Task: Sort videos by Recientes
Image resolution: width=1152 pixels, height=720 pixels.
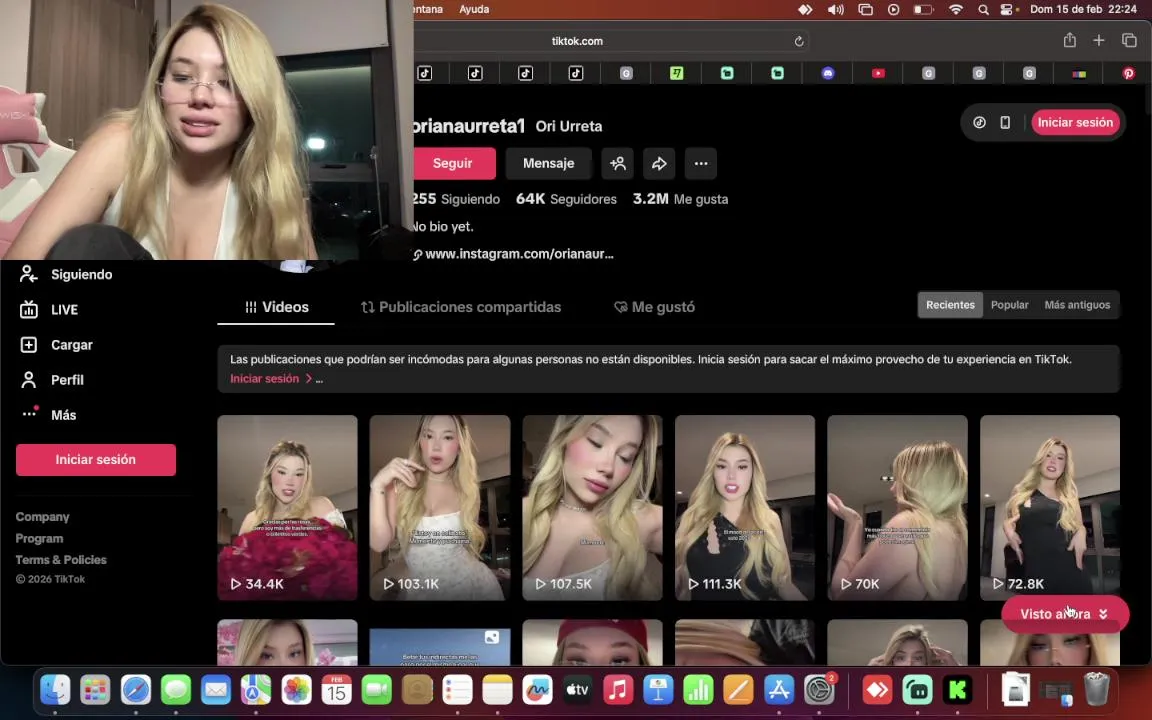Action: (950, 305)
